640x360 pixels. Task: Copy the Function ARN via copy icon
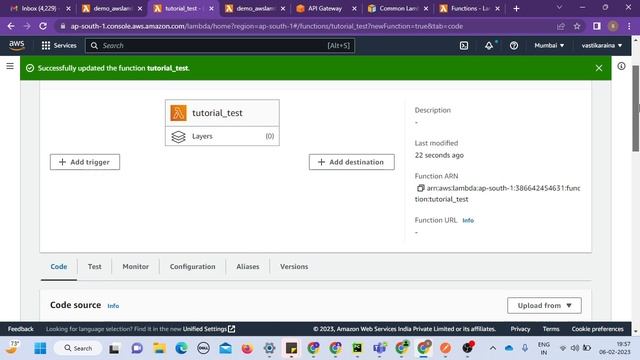point(420,188)
